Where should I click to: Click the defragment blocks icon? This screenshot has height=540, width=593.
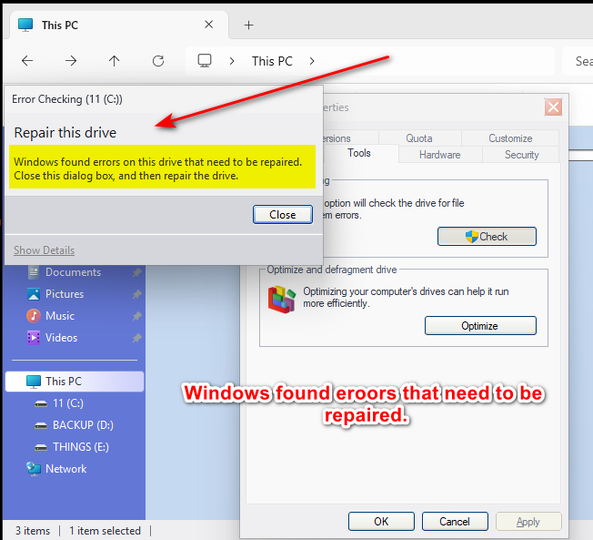click(x=281, y=299)
